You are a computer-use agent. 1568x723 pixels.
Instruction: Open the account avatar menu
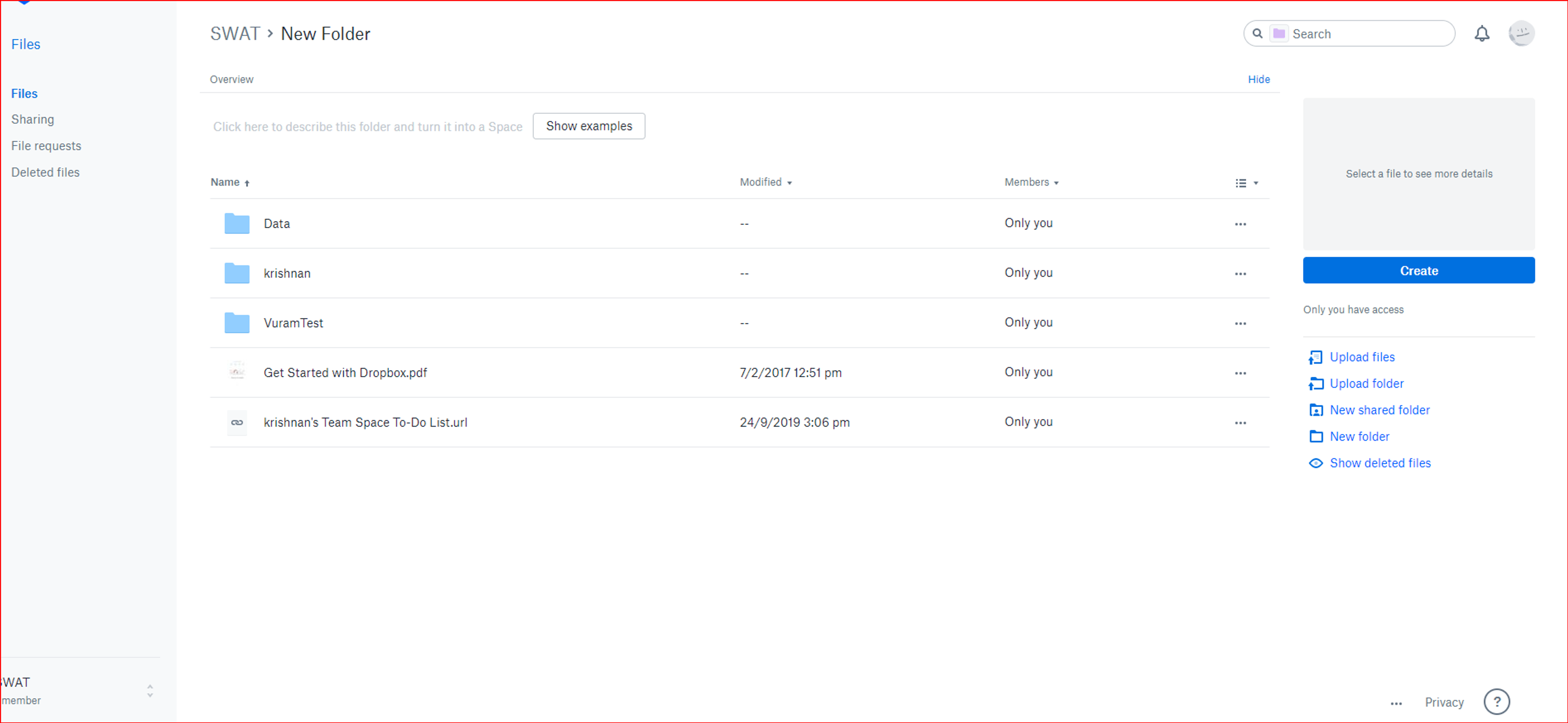1521,33
